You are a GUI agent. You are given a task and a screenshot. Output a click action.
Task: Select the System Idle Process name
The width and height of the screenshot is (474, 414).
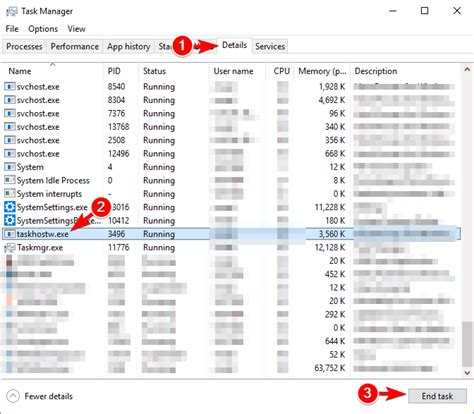click(53, 180)
